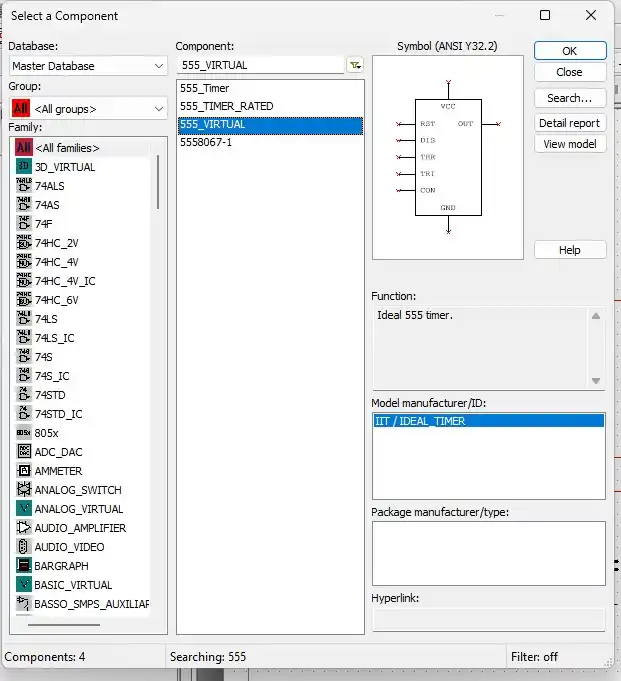Click the 74HC_2V family icon
This screenshot has height=681, width=621.
[x=24, y=243]
